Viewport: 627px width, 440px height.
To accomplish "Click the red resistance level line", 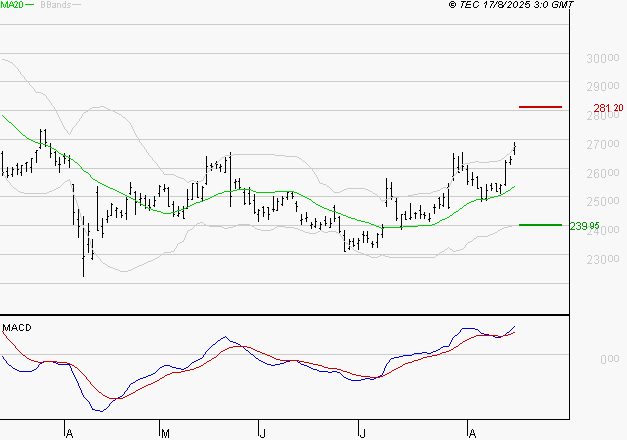I will click(540, 107).
